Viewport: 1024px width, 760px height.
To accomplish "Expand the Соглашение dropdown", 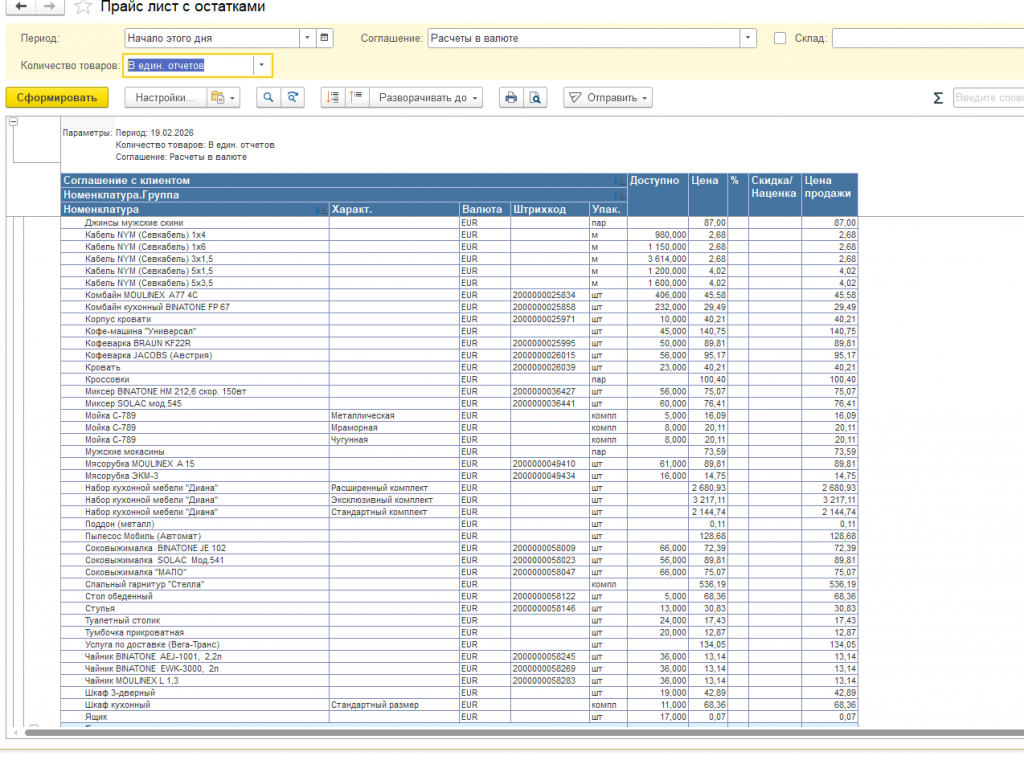I will (748, 38).
